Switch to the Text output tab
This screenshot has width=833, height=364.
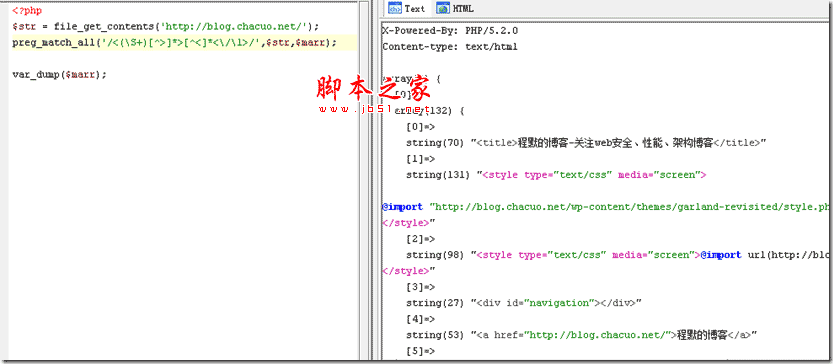click(x=407, y=8)
